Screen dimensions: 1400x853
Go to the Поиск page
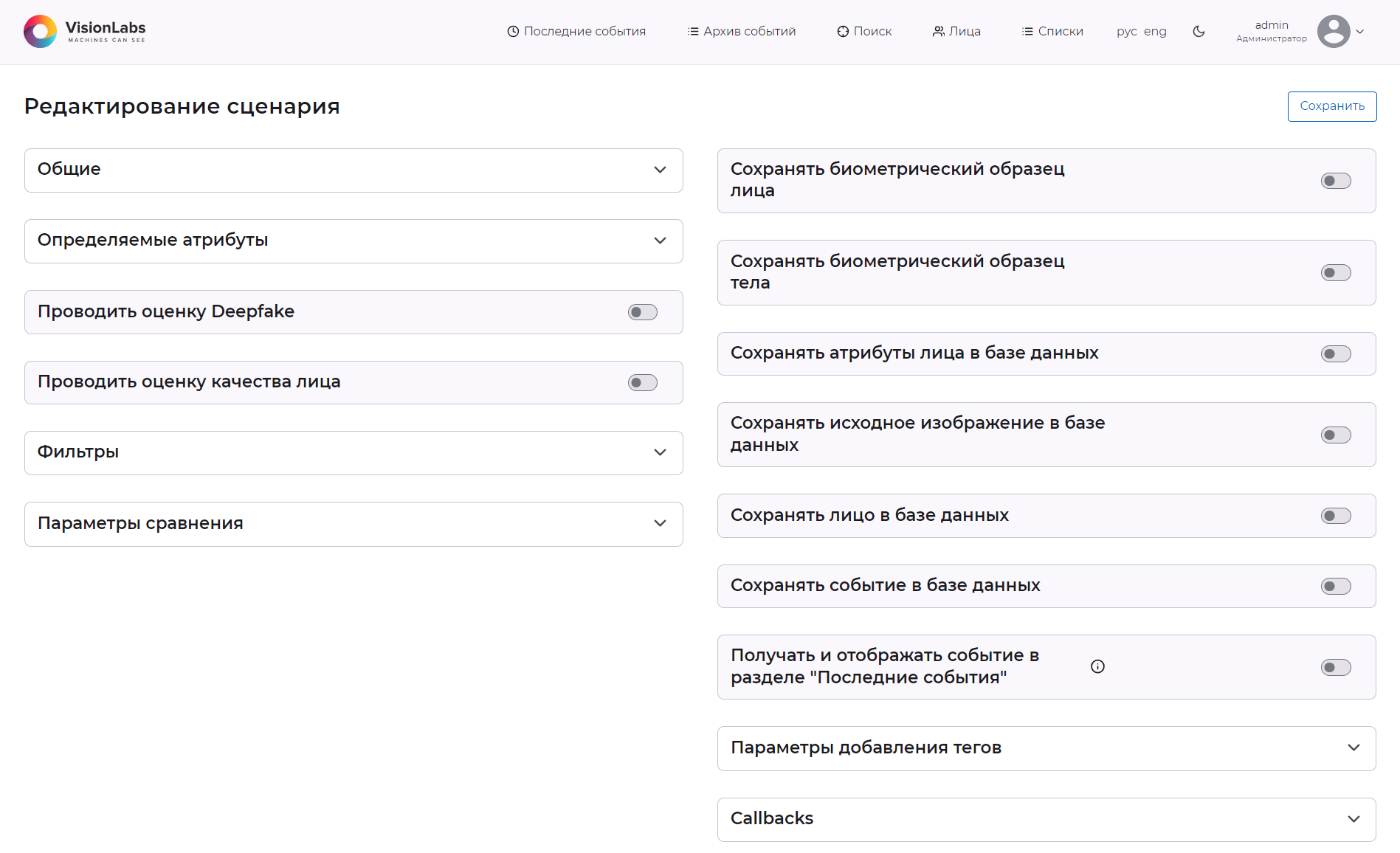point(864,32)
